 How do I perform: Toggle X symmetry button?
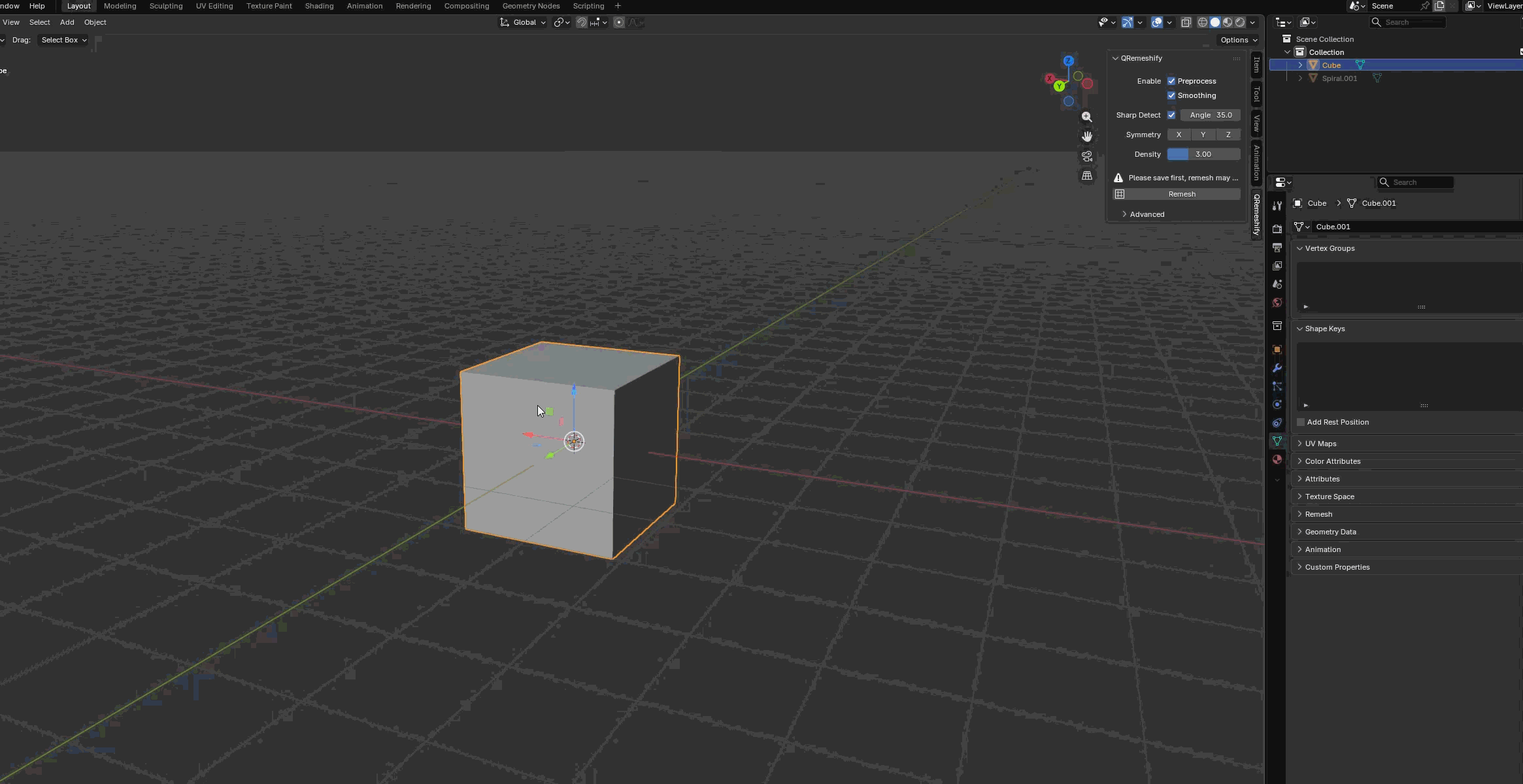coord(1179,135)
